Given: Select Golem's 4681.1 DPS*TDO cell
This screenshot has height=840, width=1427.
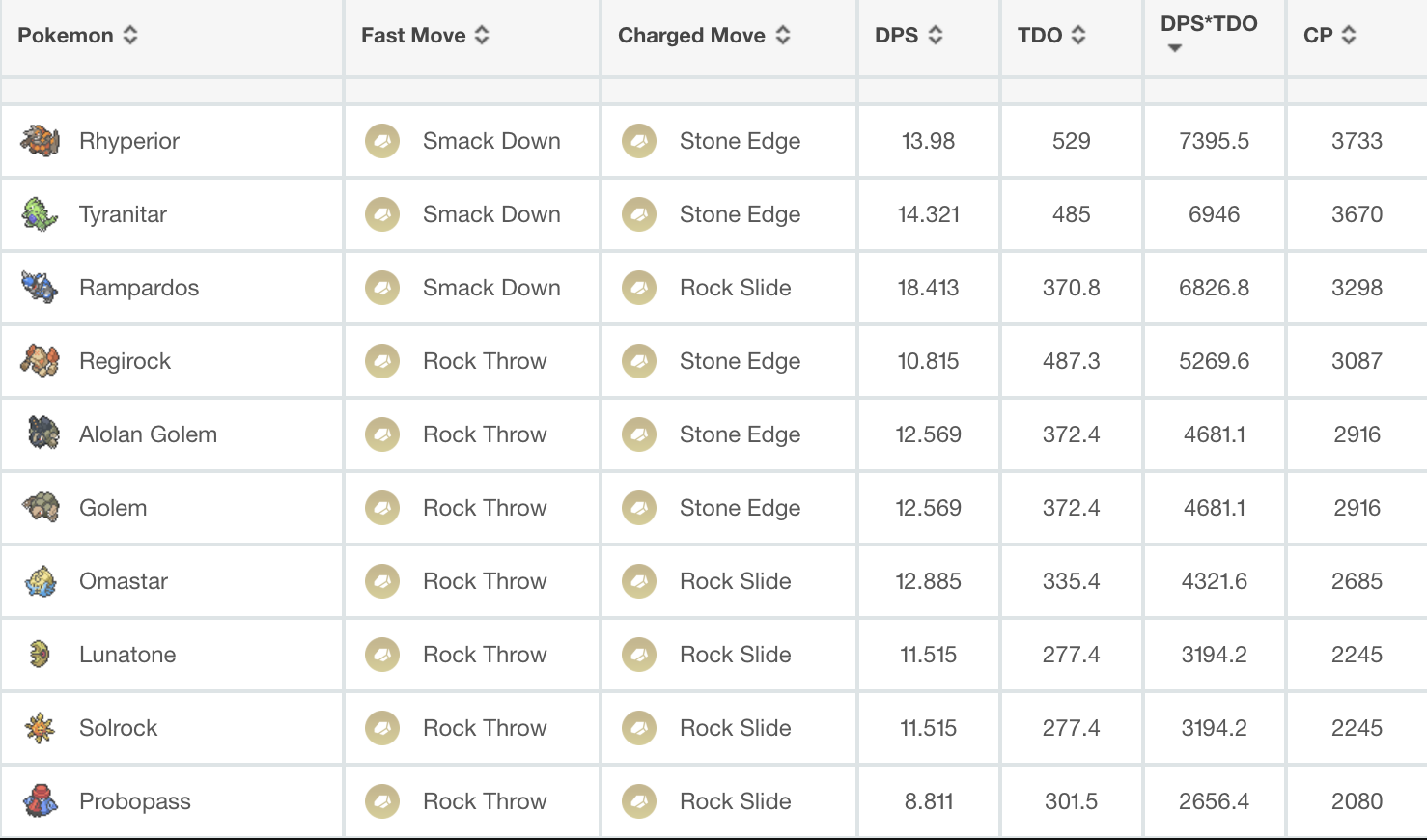Looking at the screenshot, I should [1215, 508].
